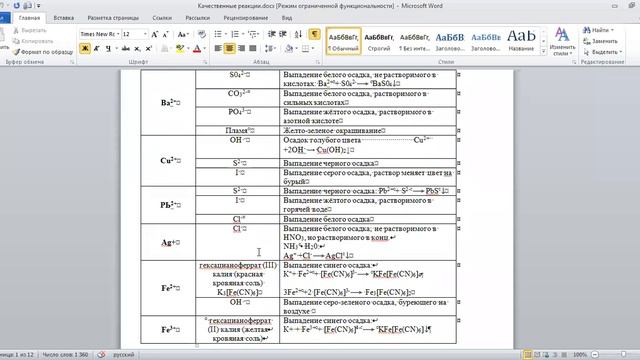Click numbered list icon
Image resolution: width=640 pixels, height=360 pixels.
(235, 34)
